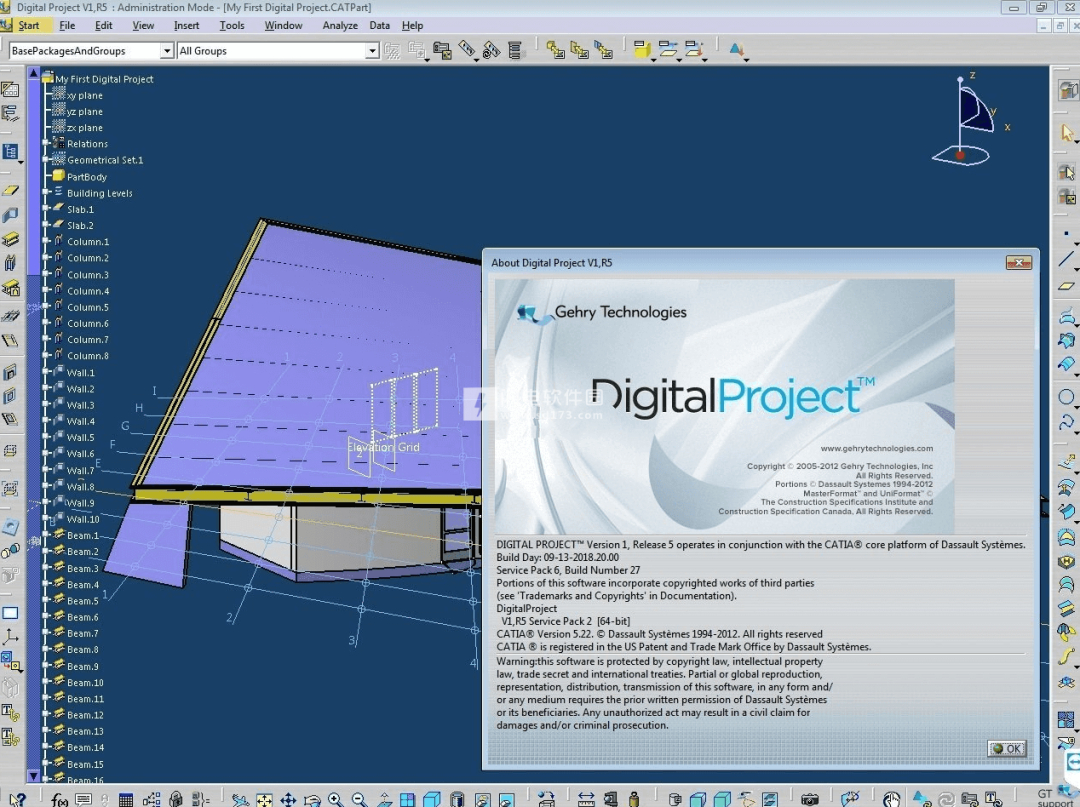
Task: Select the Rotate view tool
Action: coord(312,799)
